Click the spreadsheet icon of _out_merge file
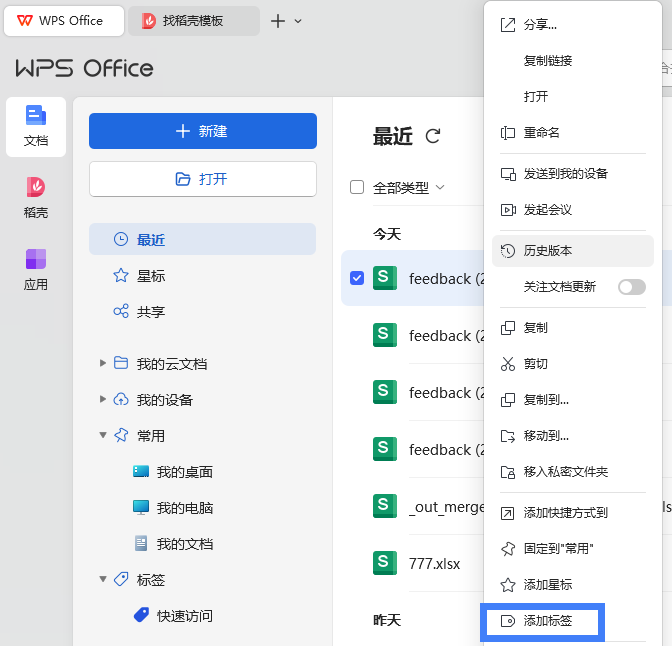Viewport: 672px width, 646px height. pos(384,506)
